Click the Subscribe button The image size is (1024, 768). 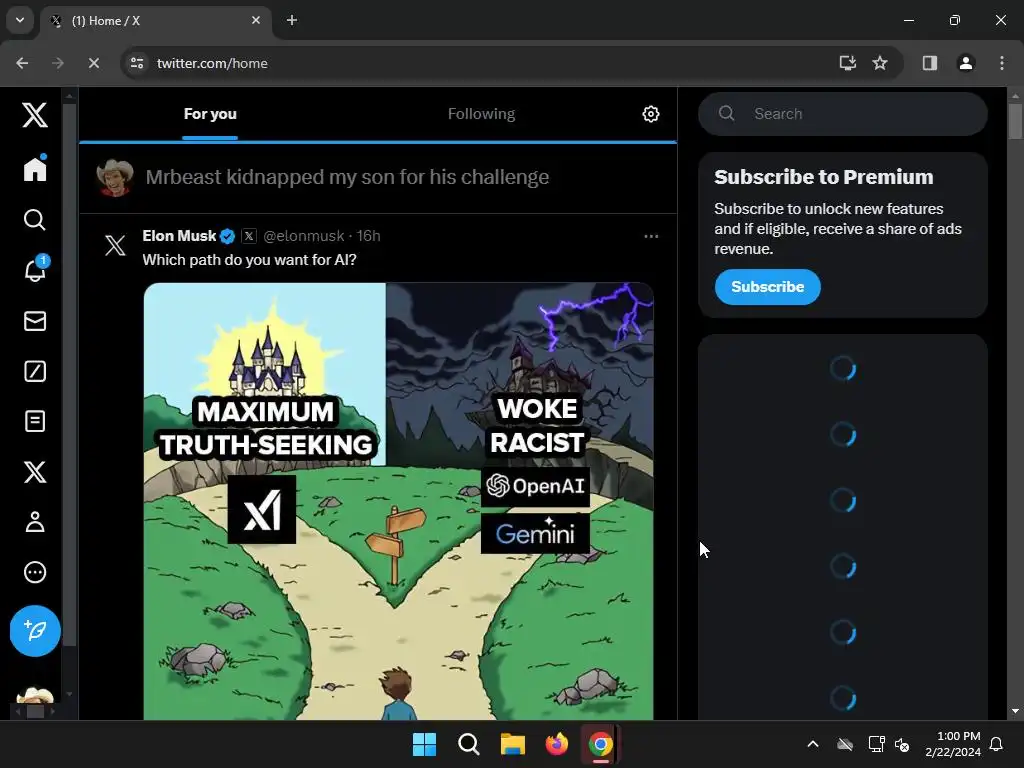767,287
